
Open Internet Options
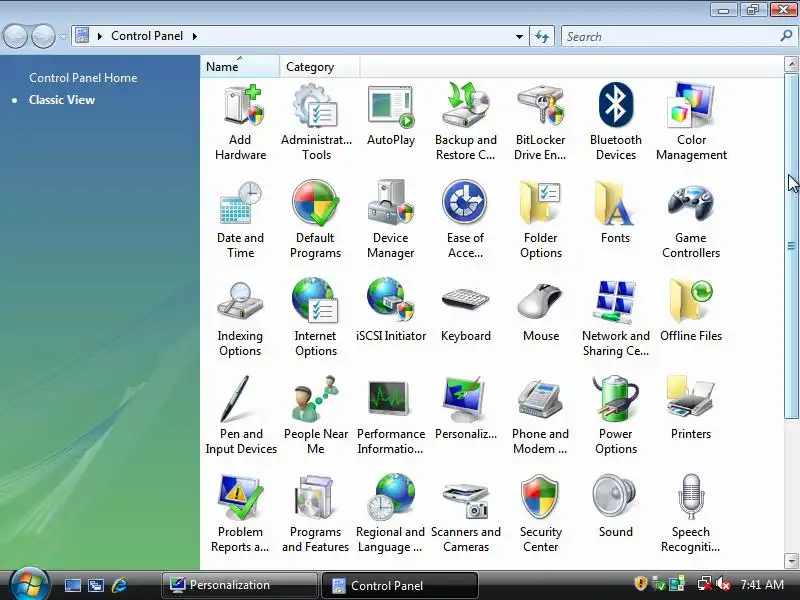point(315,318)
